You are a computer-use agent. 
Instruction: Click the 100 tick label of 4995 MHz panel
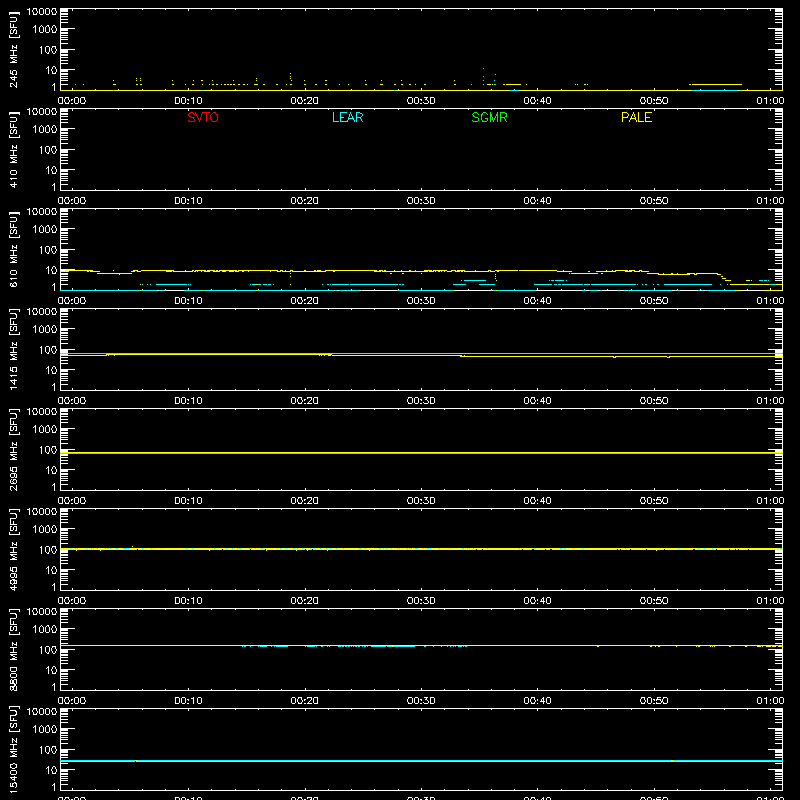pyautogui.click(x=48, y=550)
